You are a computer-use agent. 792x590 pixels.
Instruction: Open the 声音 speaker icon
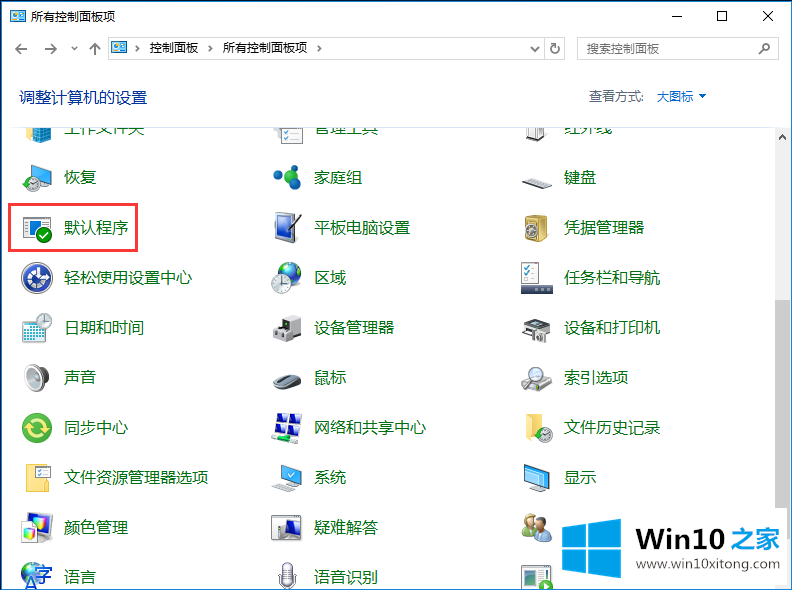(37, 378)
